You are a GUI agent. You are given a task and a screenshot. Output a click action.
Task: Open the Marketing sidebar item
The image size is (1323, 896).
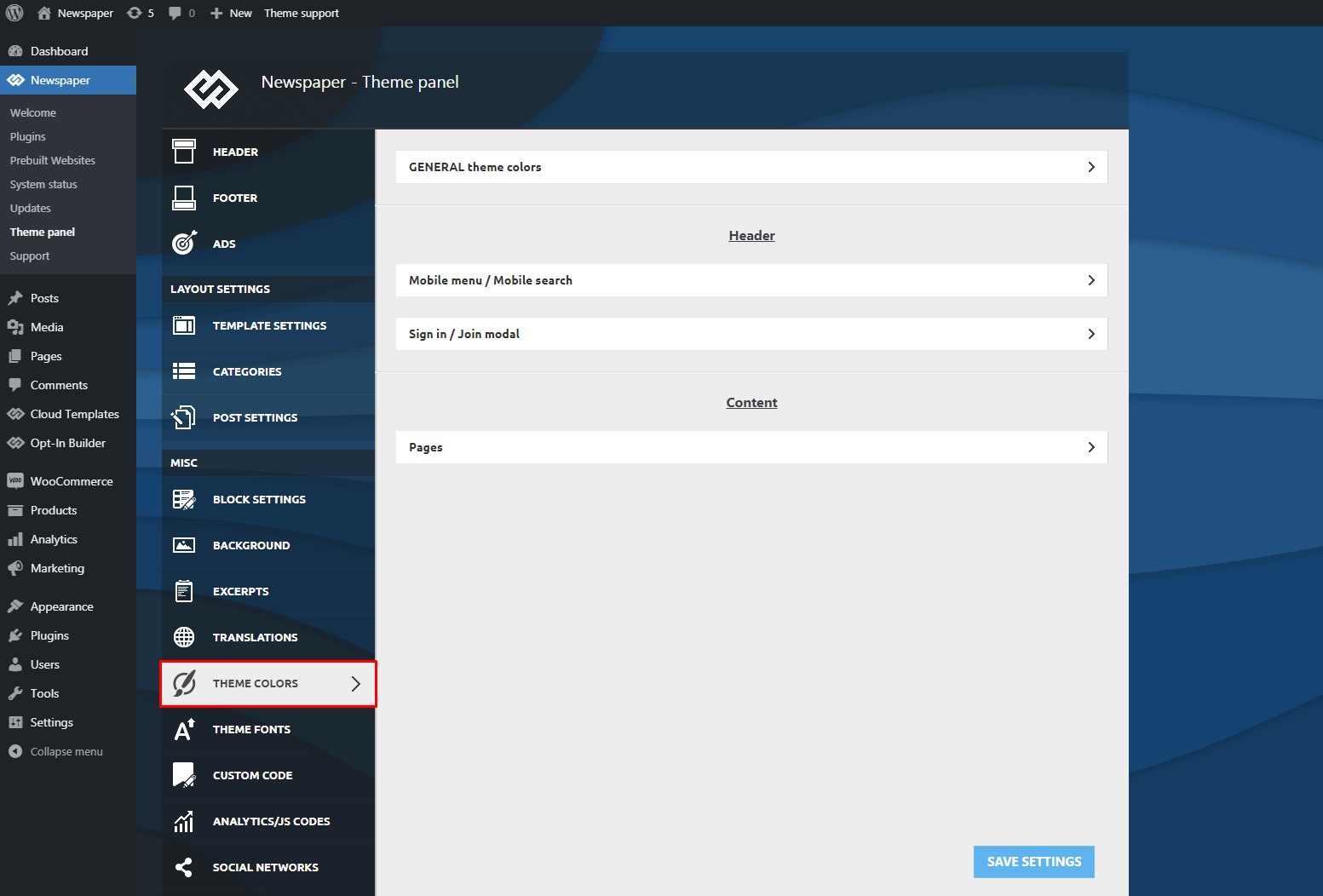[x=68, y=568]
